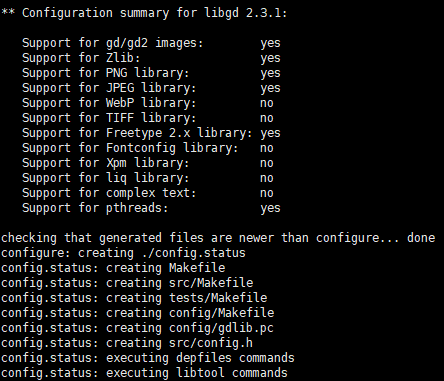Click the 'Support for Xpm library' line
This screenshot has width=444, height=381.
(x=105, y=163)
